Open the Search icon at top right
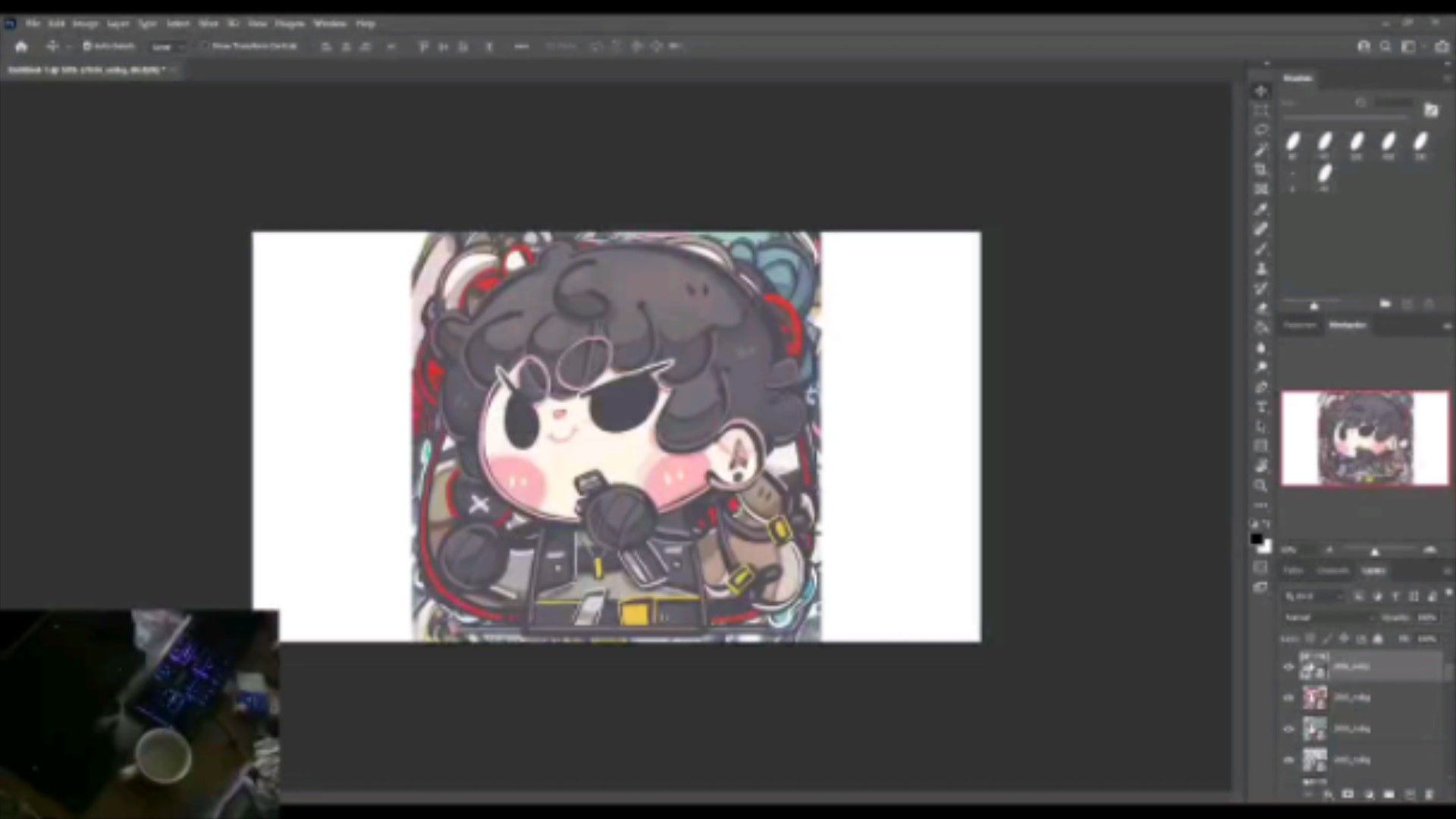Viewport: 1456px width, 819px height. pos(1385,46)
